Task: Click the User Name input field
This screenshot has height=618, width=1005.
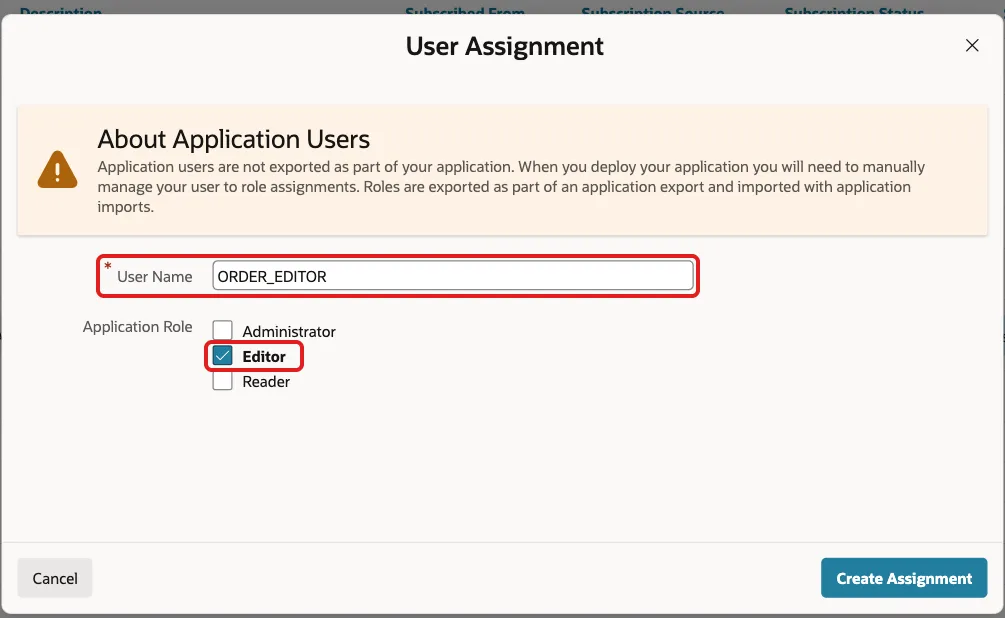Action: (x=453, y=276)
